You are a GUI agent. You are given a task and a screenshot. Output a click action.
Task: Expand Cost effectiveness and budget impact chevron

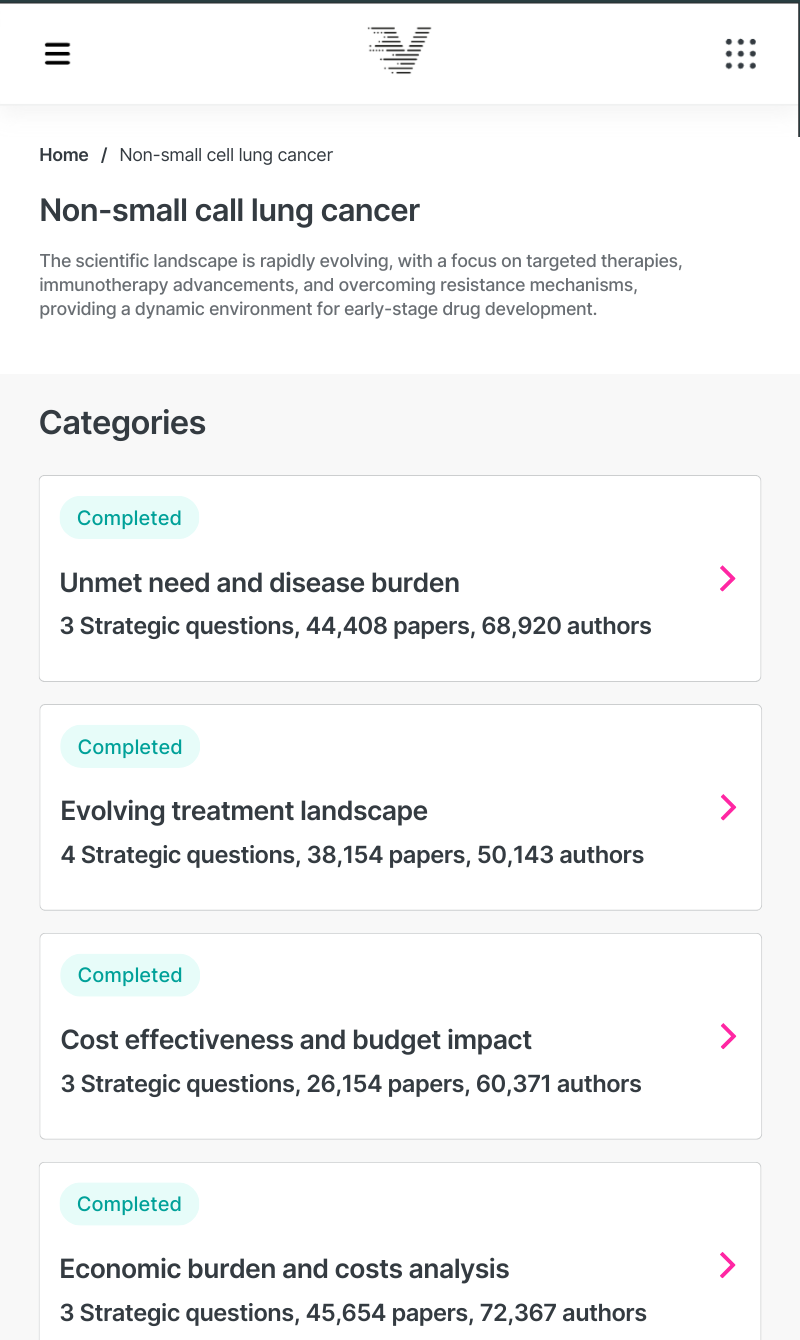pyautogui.click(x=728, y=1036)
